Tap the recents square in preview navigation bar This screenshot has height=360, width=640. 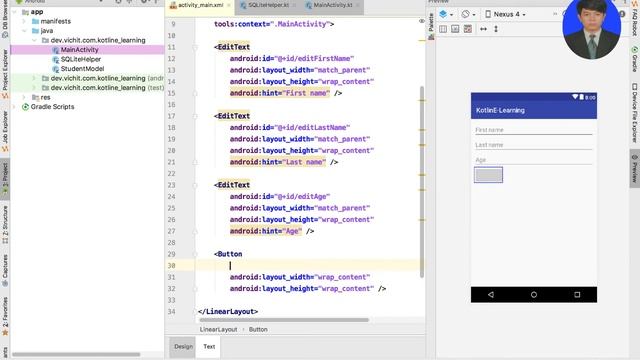(x=577, y=295)
